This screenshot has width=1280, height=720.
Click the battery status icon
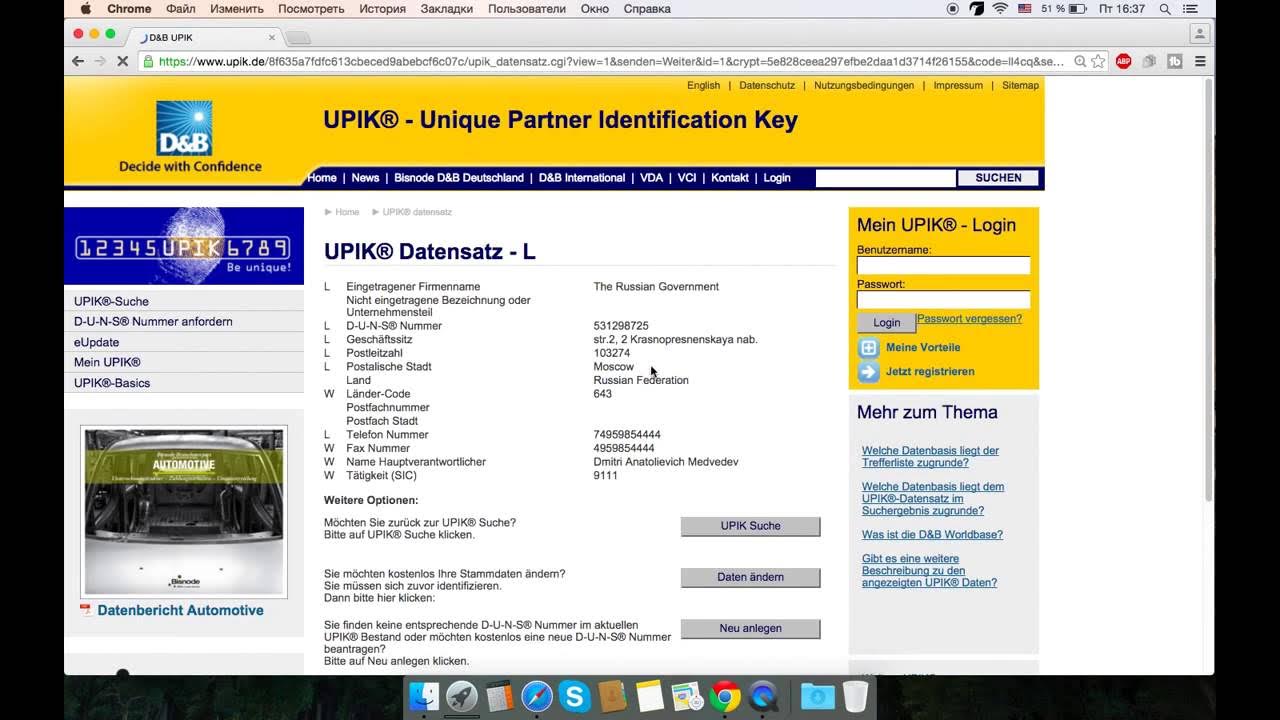coord(1077,9)
